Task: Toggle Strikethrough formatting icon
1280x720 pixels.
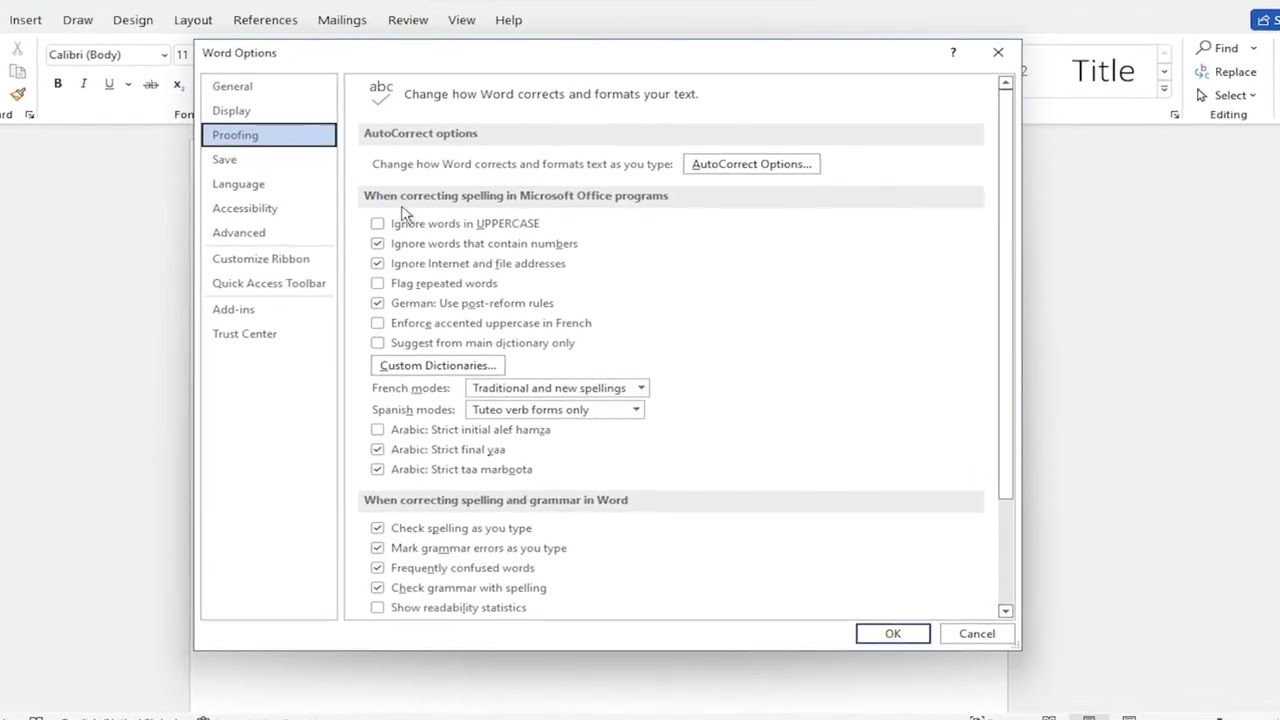Action: pos(151,84)
